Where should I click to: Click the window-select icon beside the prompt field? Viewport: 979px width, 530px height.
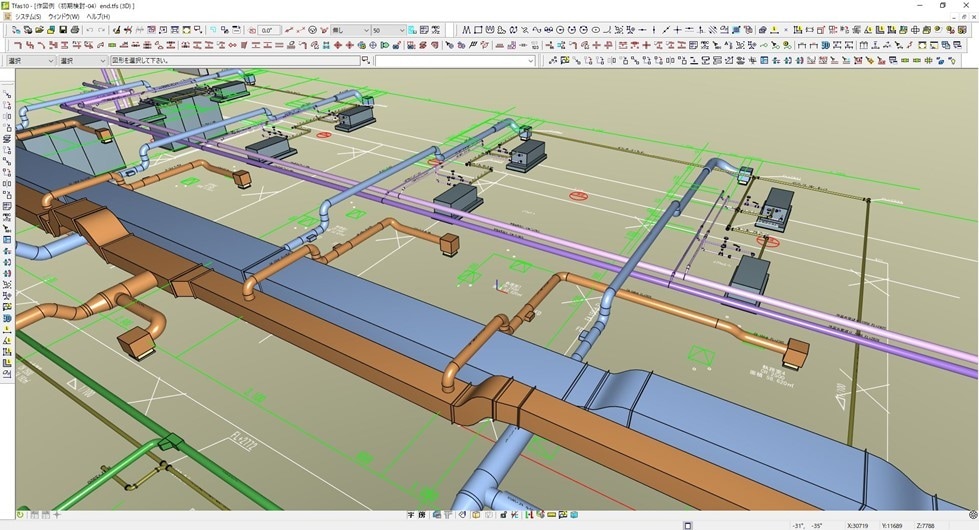tap(366, 60)
